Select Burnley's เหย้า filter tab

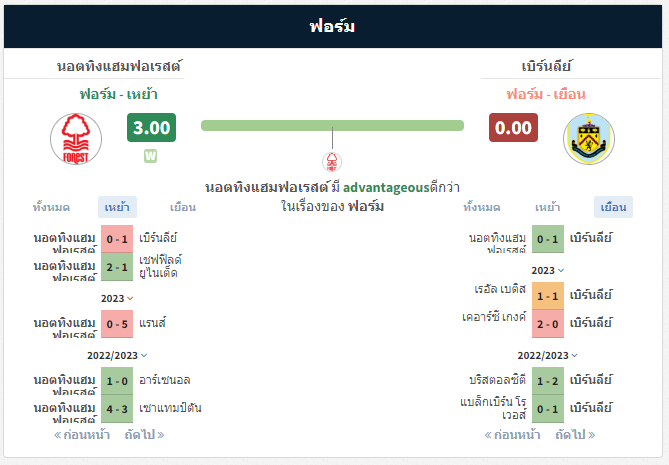[547, 207]
